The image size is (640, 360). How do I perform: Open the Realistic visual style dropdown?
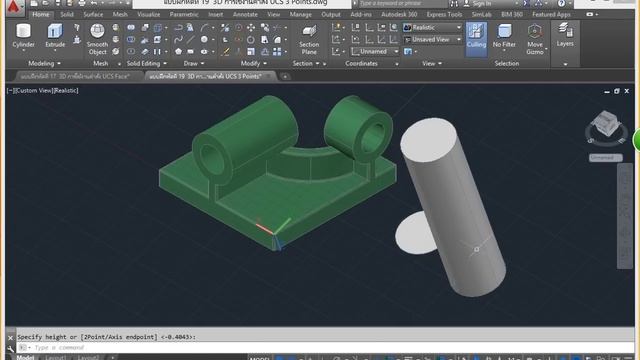tap(433, 27)
